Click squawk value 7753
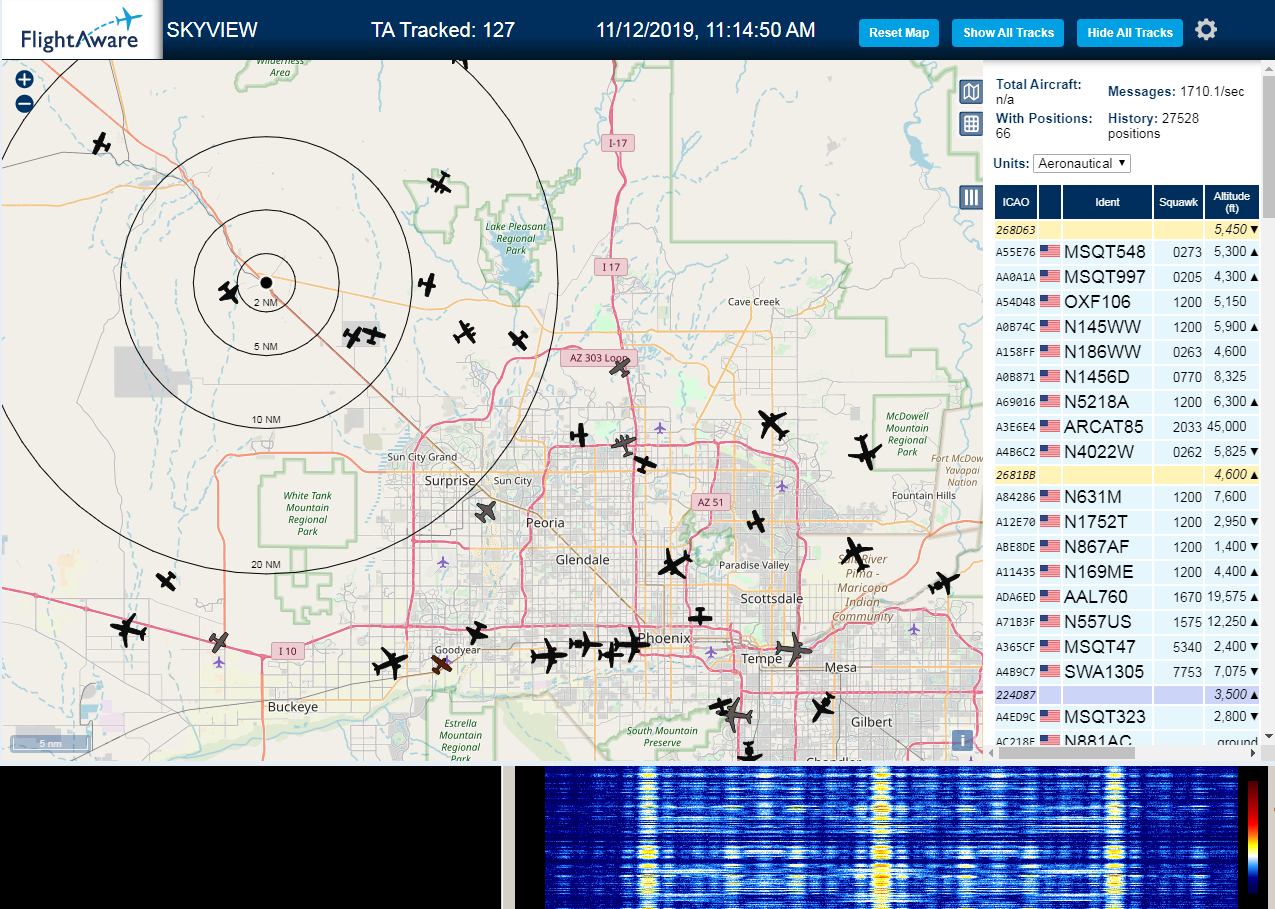 coord(1187,672)
